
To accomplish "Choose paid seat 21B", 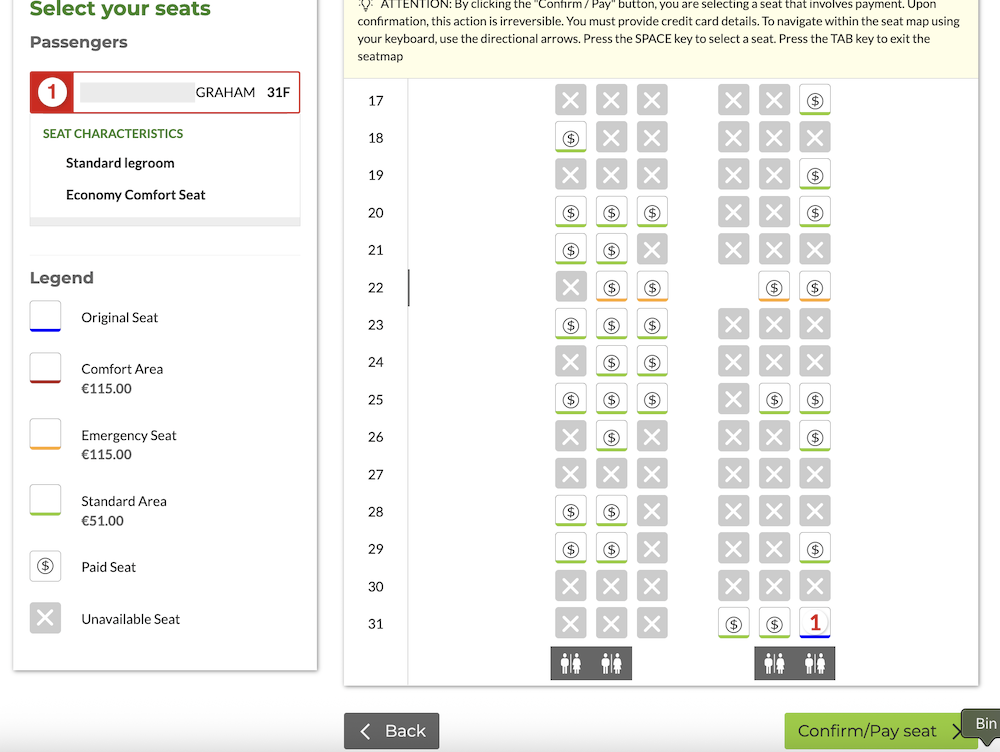I will pyautogui.click(x=612, y=249).
